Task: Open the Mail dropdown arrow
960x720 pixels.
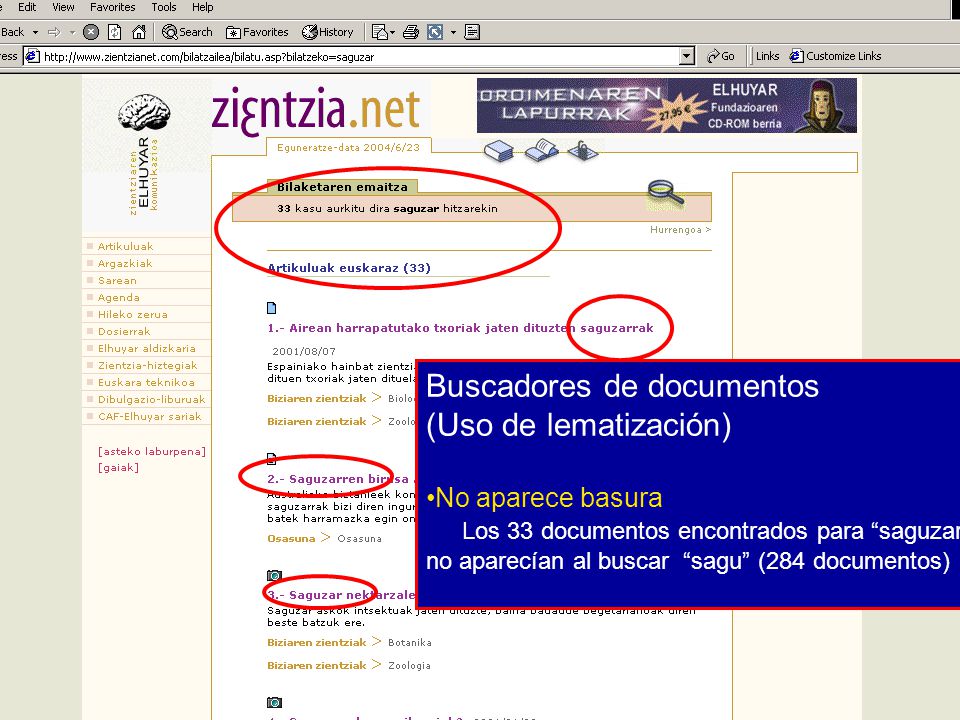Action: coord(392,32)
